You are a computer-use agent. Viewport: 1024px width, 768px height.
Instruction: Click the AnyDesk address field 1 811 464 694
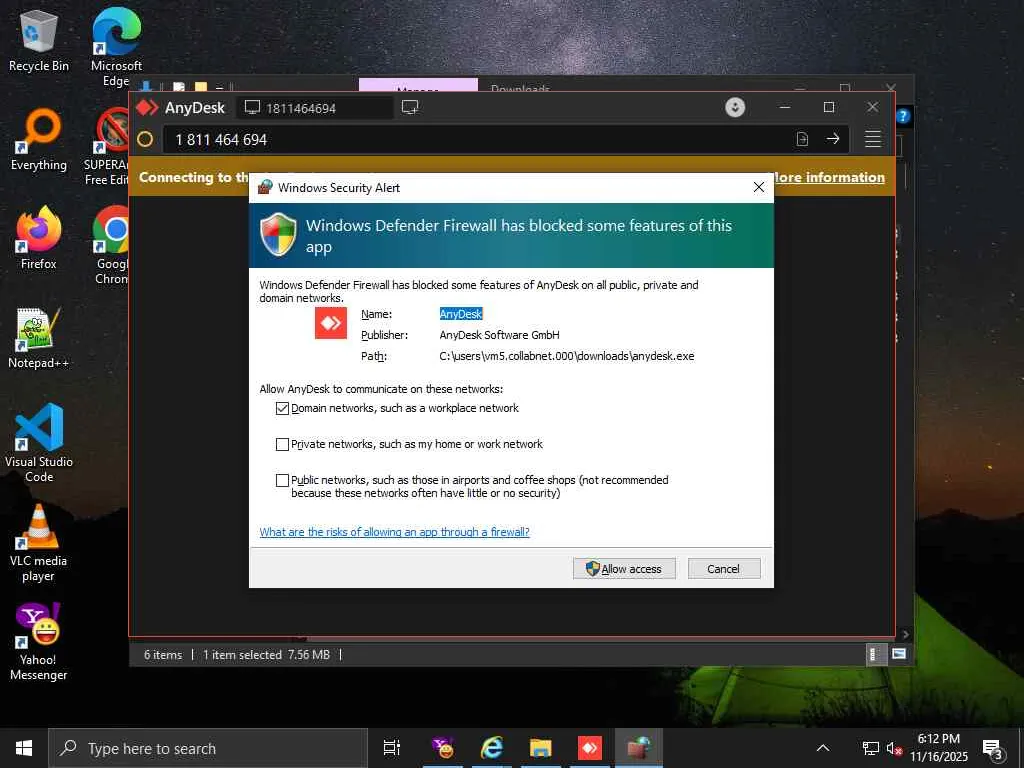pos(477,139)
